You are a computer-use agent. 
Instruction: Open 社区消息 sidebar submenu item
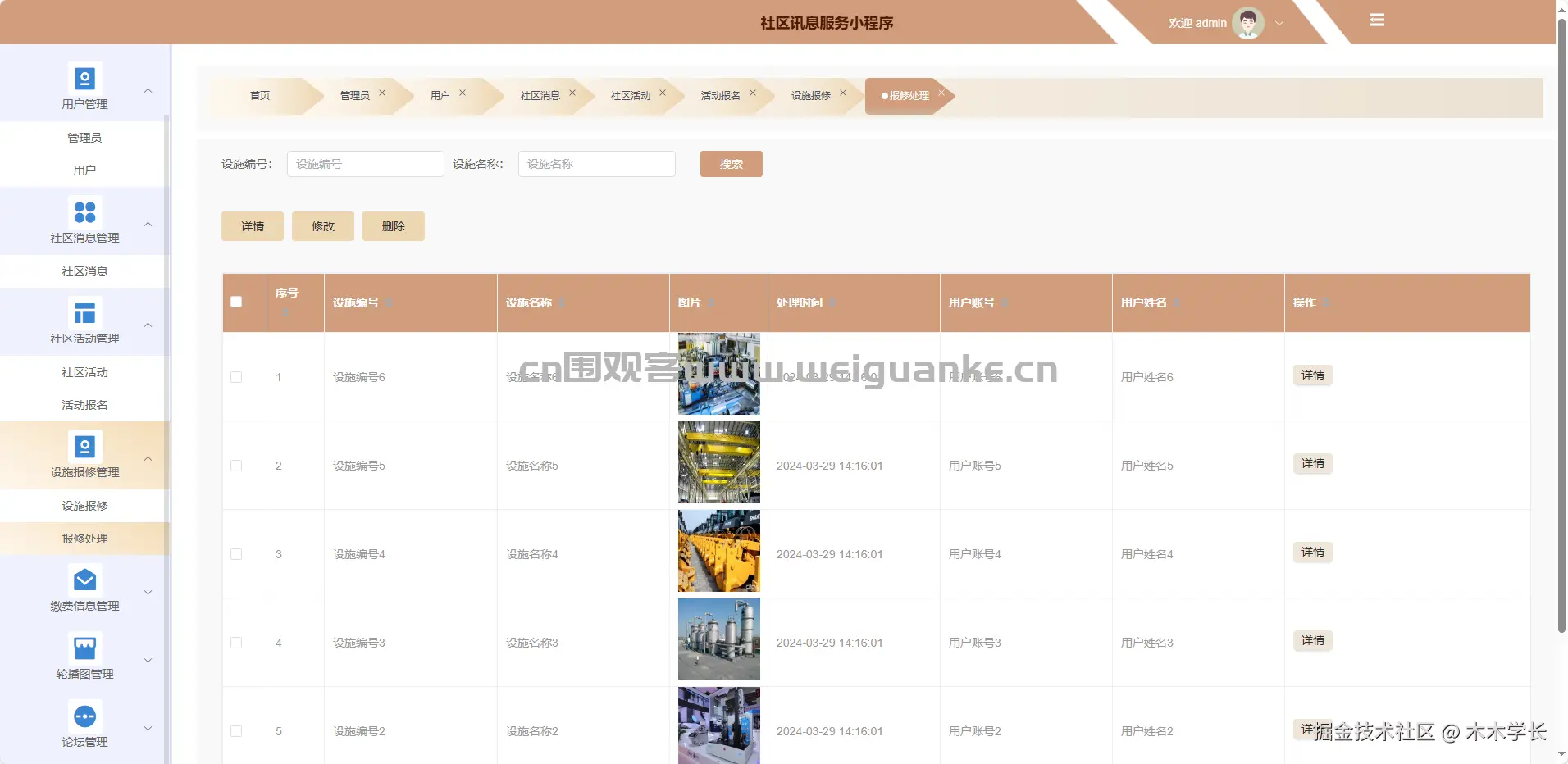pos(84,271)
